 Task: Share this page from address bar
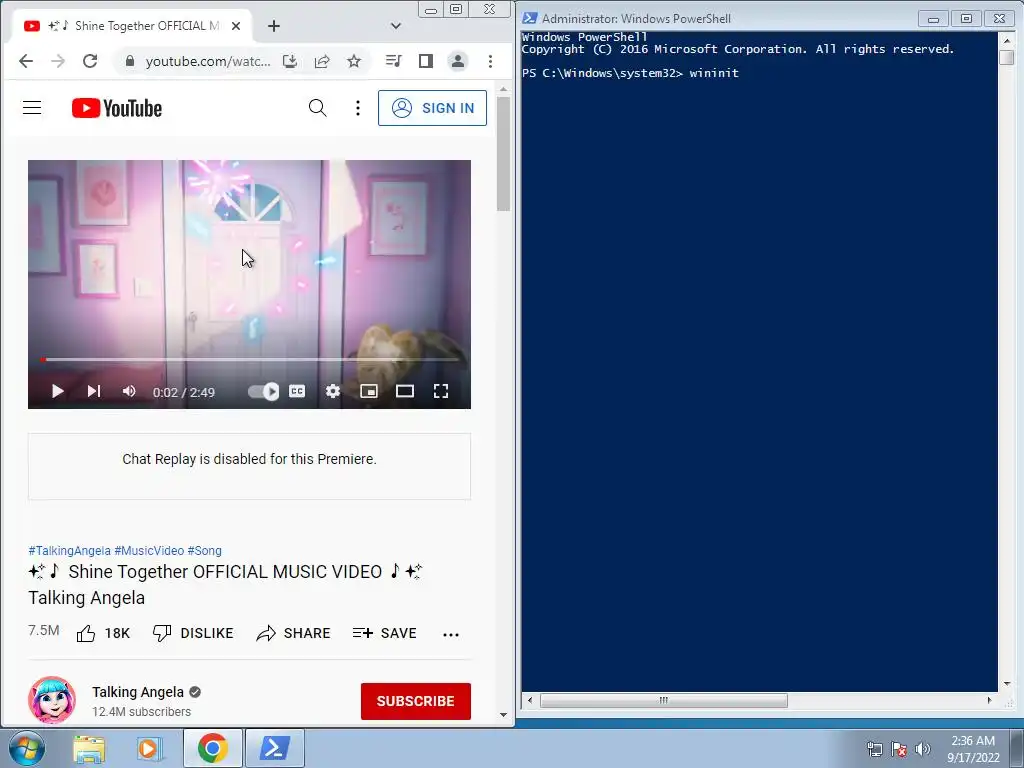coord(322,61)
